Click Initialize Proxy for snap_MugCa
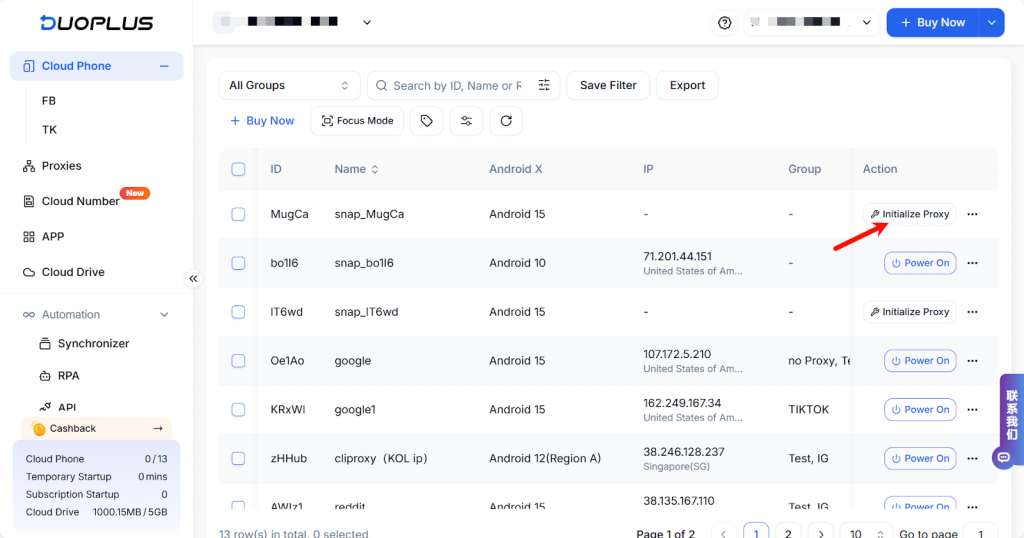Screen dimensions: 1024x538 tap(909, 214)
